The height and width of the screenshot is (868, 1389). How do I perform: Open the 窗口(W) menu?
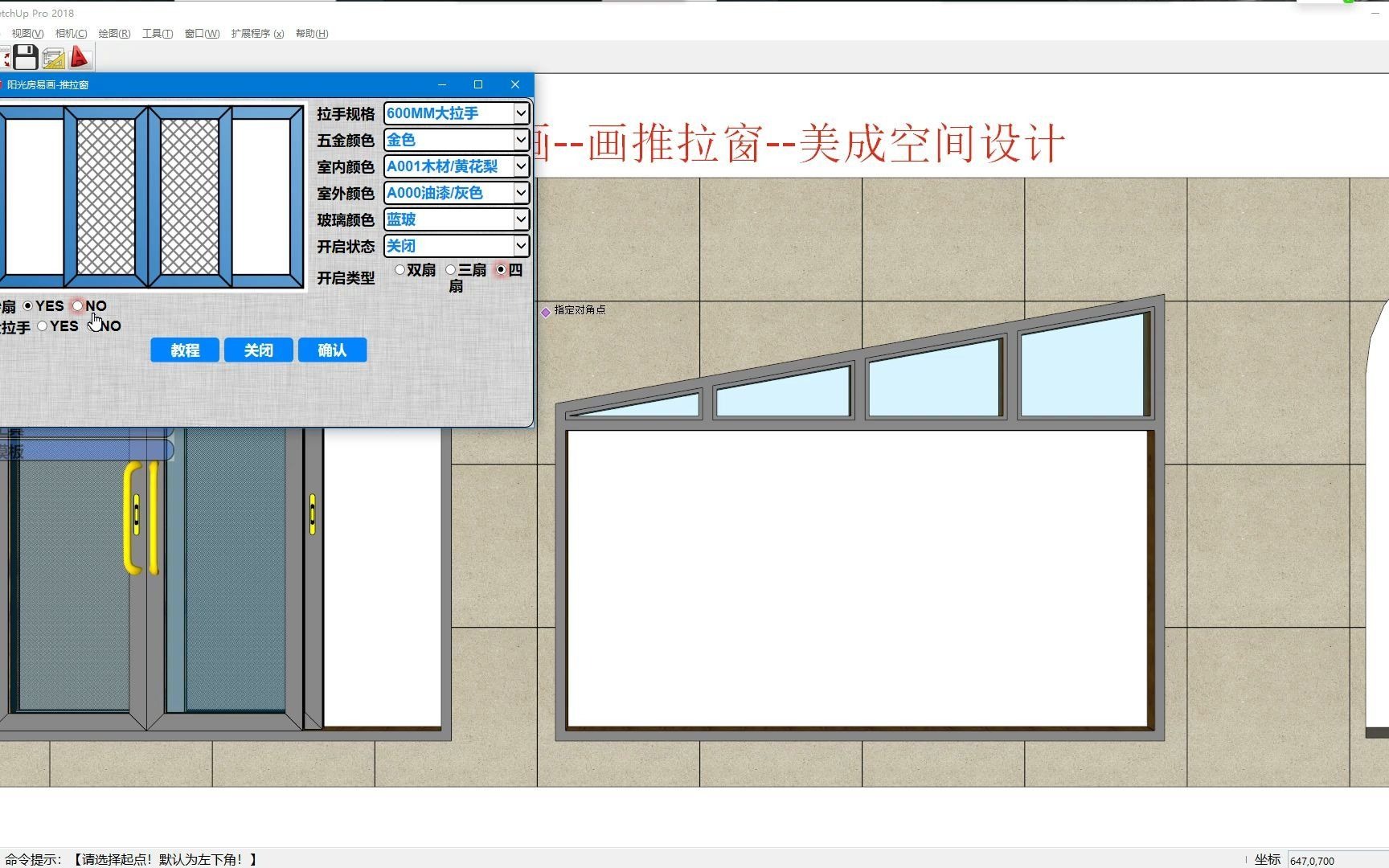pyautogui.click(x=201, y=33)
